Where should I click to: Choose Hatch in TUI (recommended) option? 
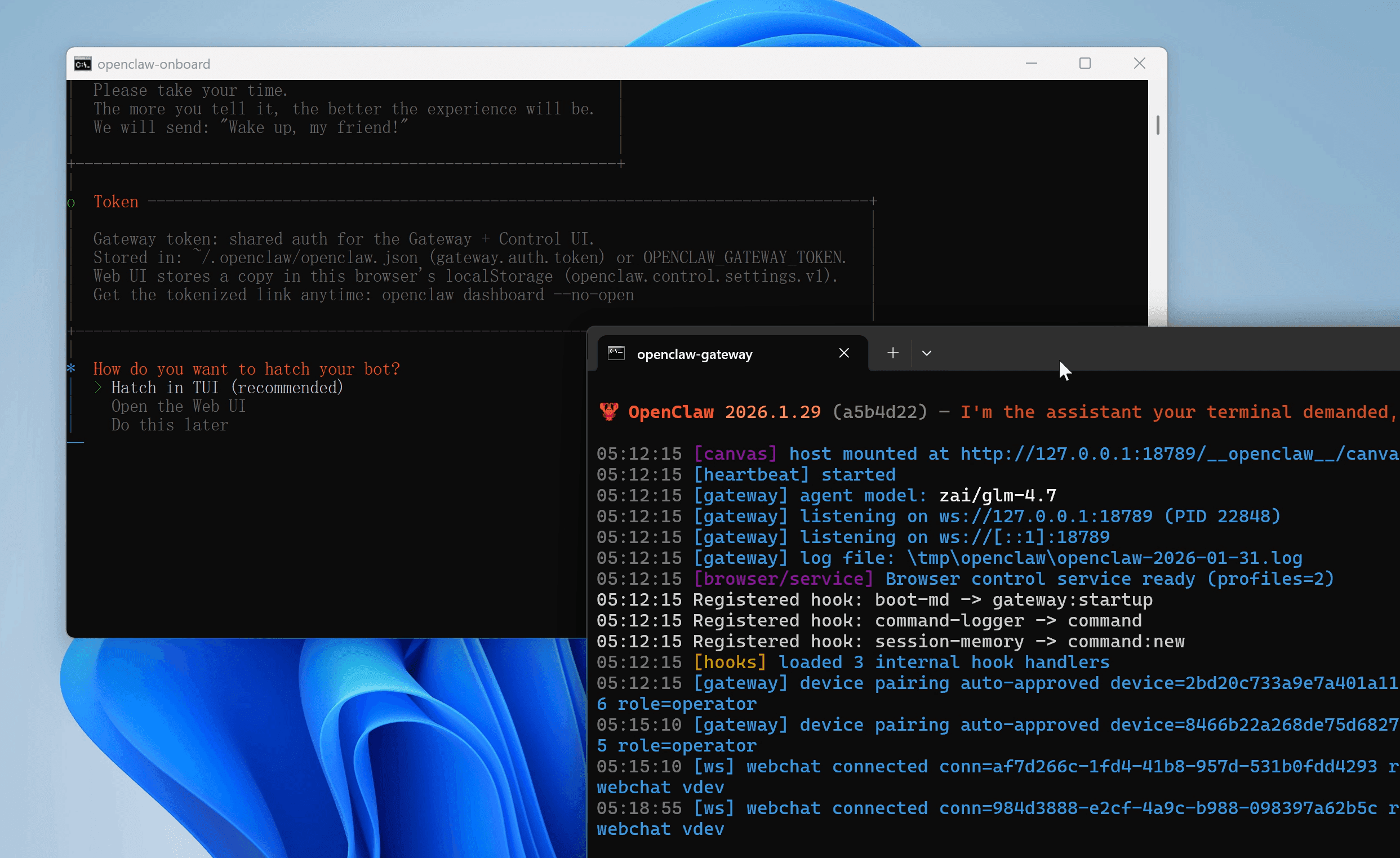226,388
